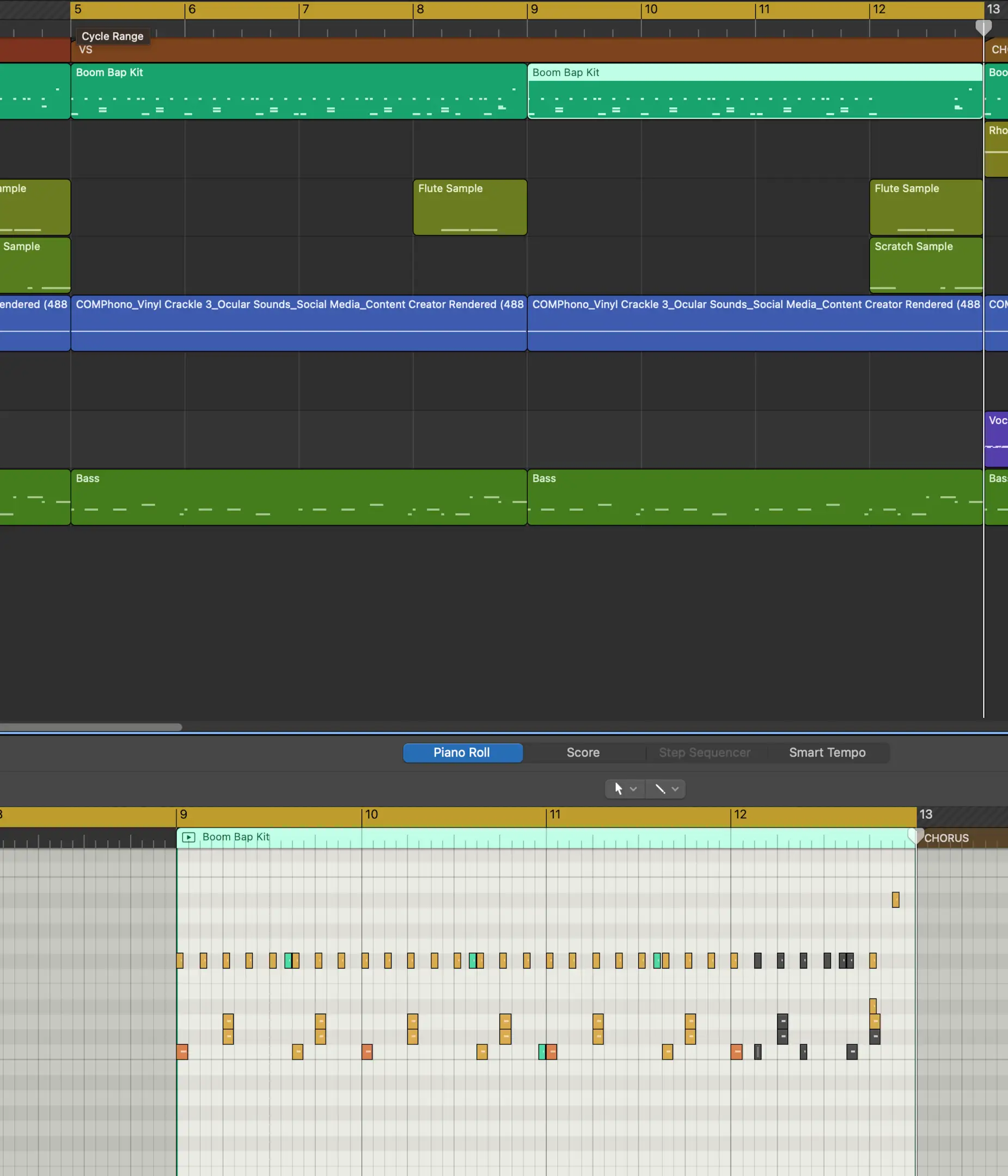Select the Bass region starting at bar 5
Screen dimensions: 1008x1176
point(298,497)
